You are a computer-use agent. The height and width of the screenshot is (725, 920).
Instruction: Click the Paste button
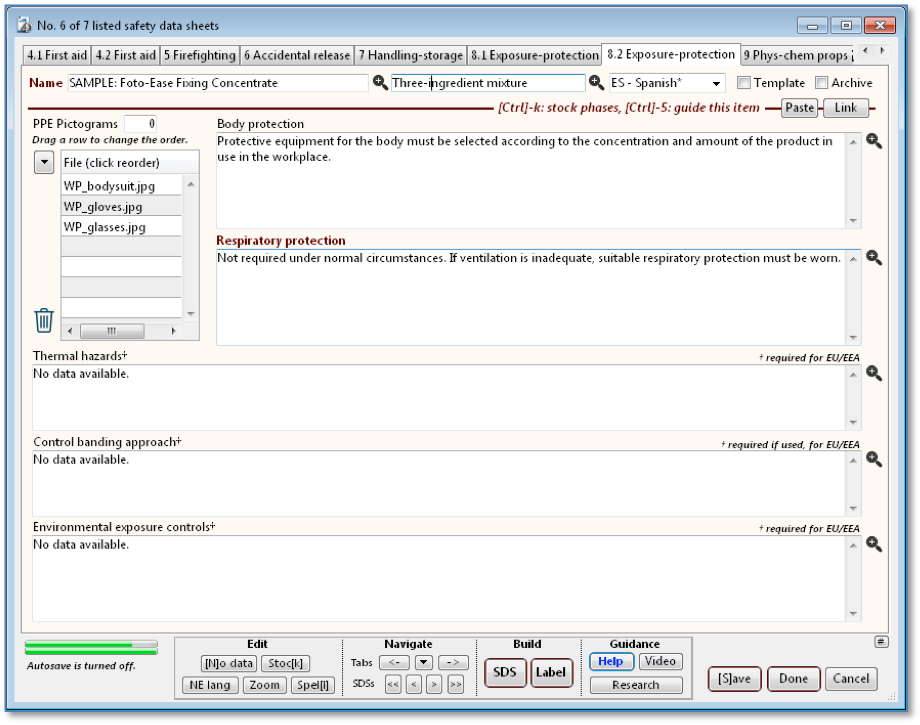pos(799,108)
